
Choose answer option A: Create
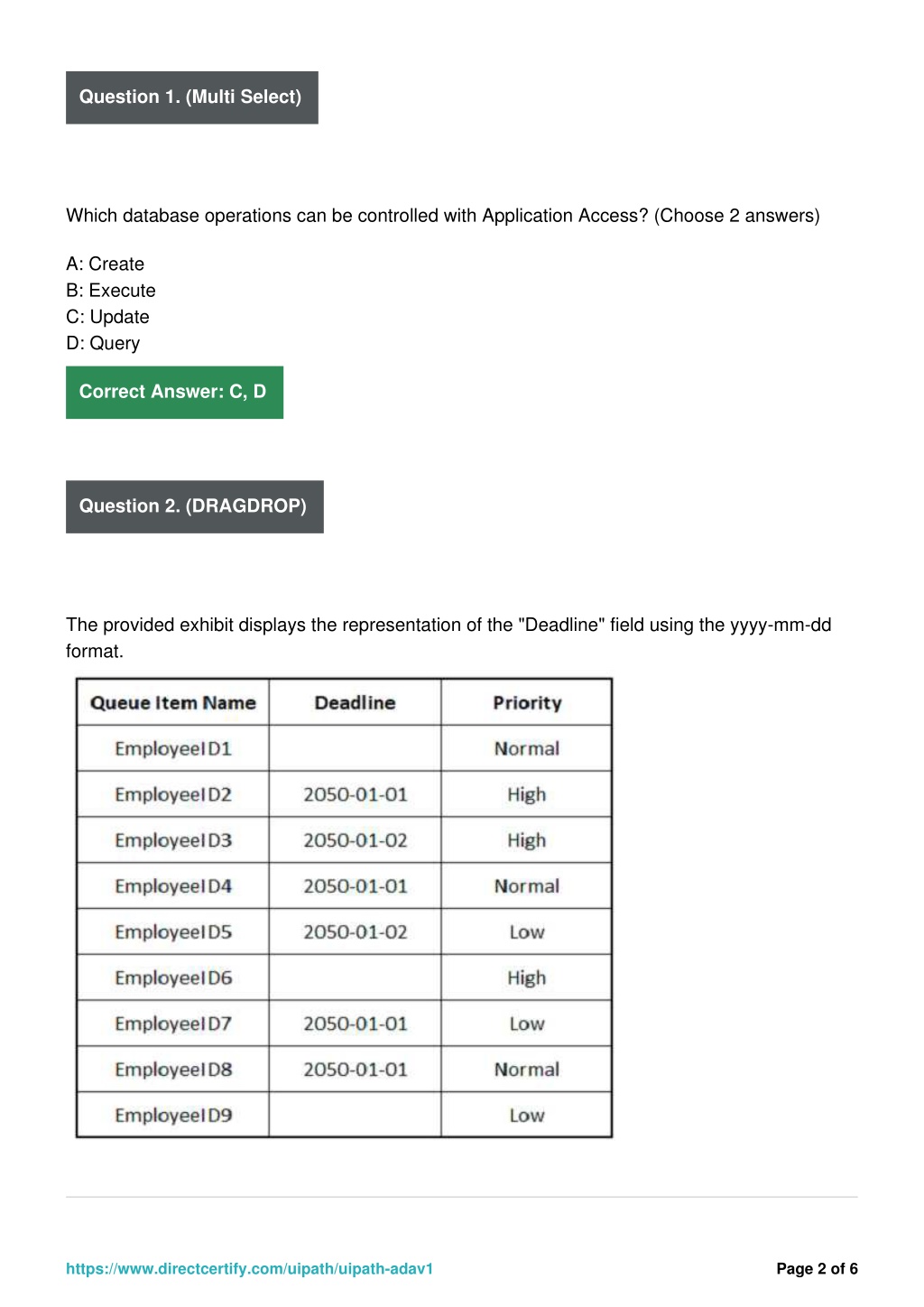(x=105, y=264)
